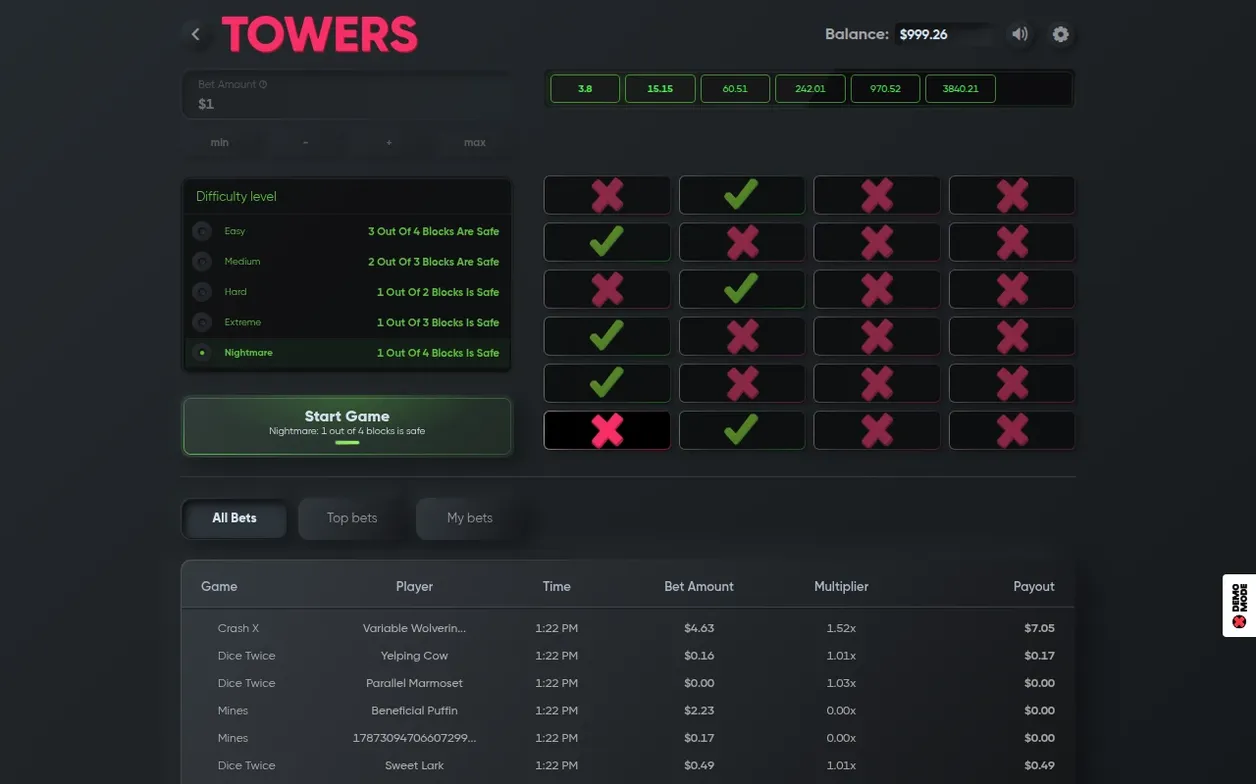Switch to the All Bets tab

234,518
